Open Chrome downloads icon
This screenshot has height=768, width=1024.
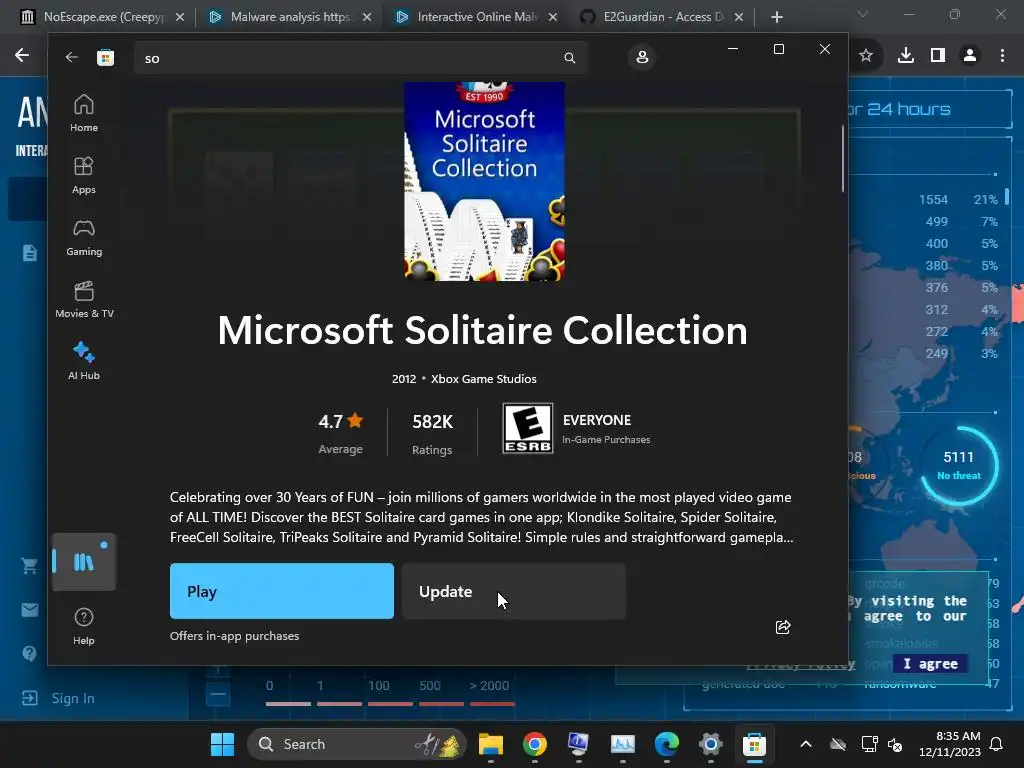(905, 56)
